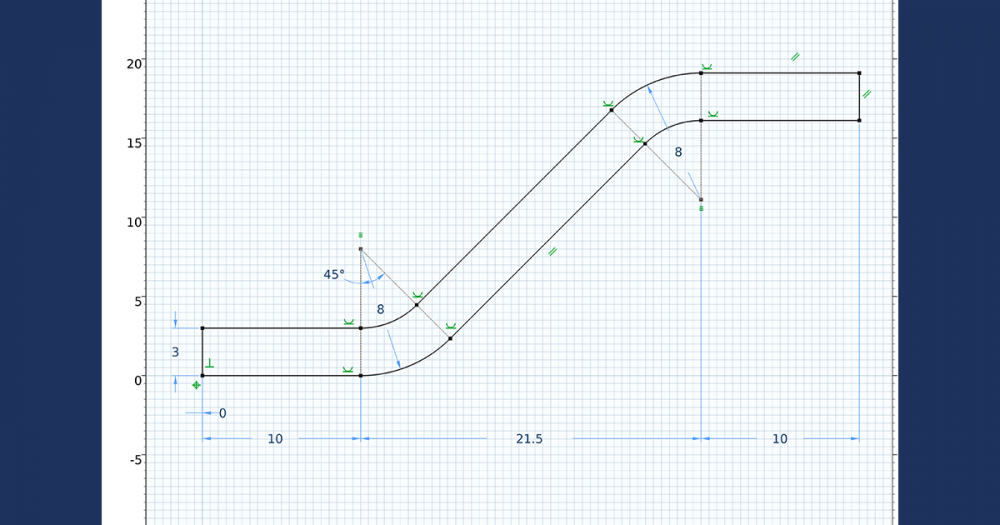Viewport: 1000px width, 525px height.
Task: Pick the tangent icon at the top-right lower line start
Action: (x=713, y=114)
